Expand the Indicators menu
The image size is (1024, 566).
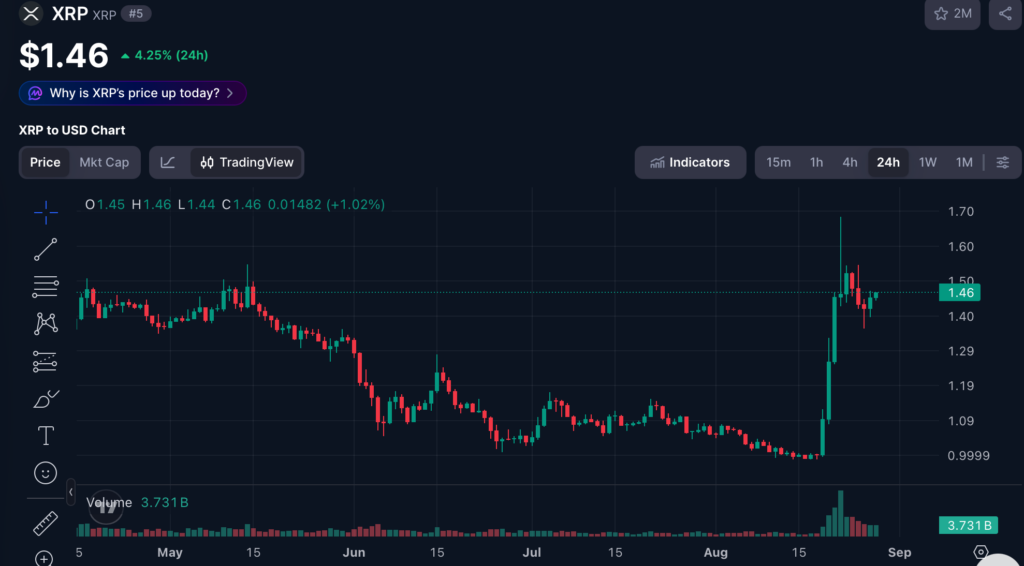coord(690,163)
